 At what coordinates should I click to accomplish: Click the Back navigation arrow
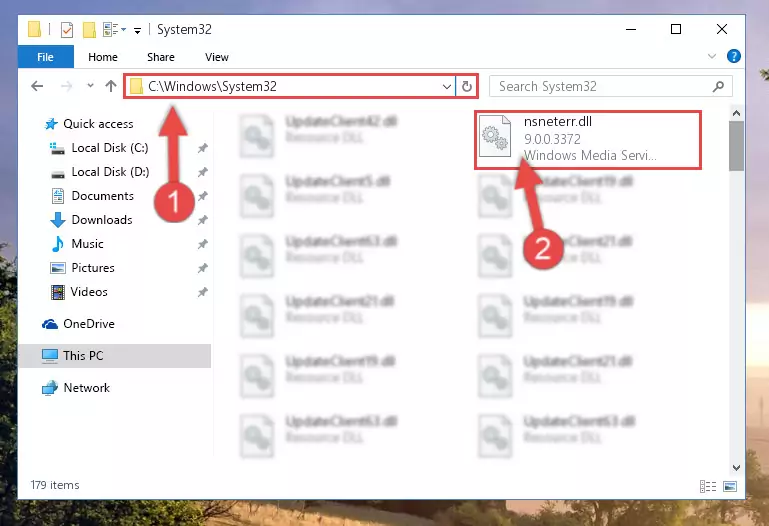click(37, 86)
